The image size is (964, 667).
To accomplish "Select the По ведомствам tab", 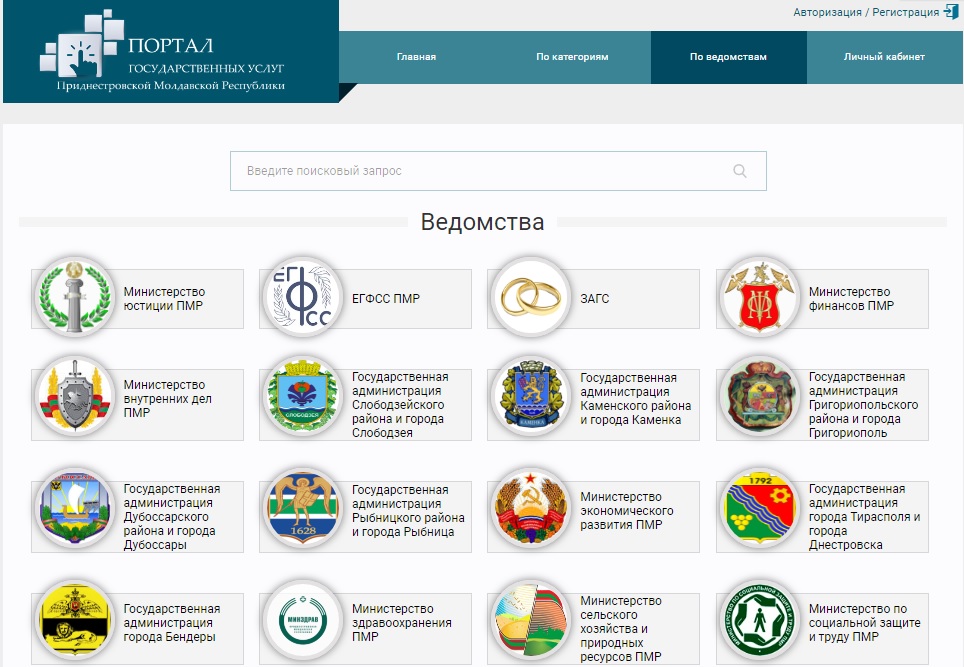I will 728,57.
